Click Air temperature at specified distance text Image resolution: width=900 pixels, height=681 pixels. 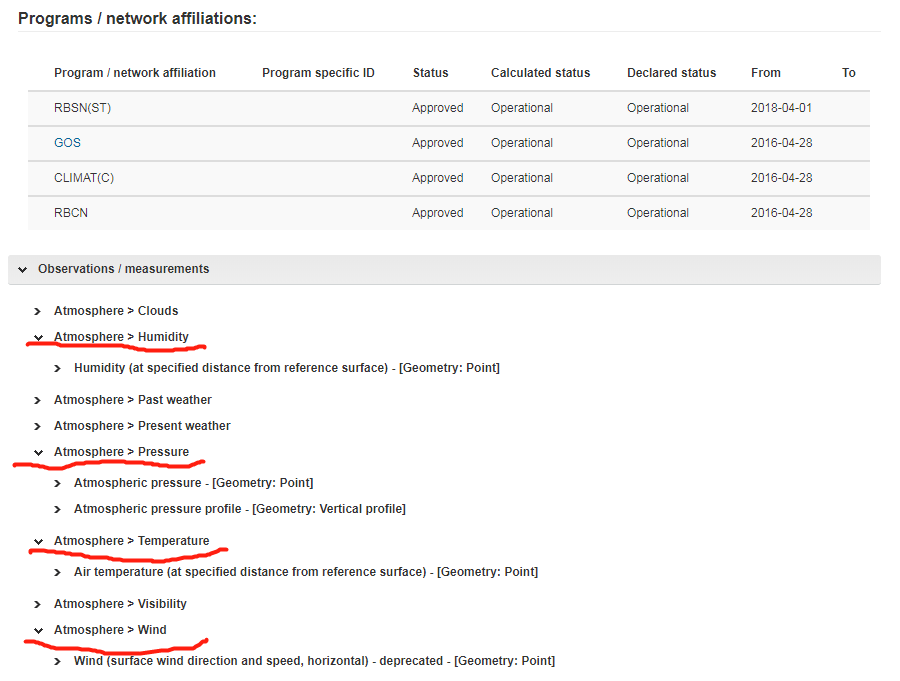tap(306, 572)
